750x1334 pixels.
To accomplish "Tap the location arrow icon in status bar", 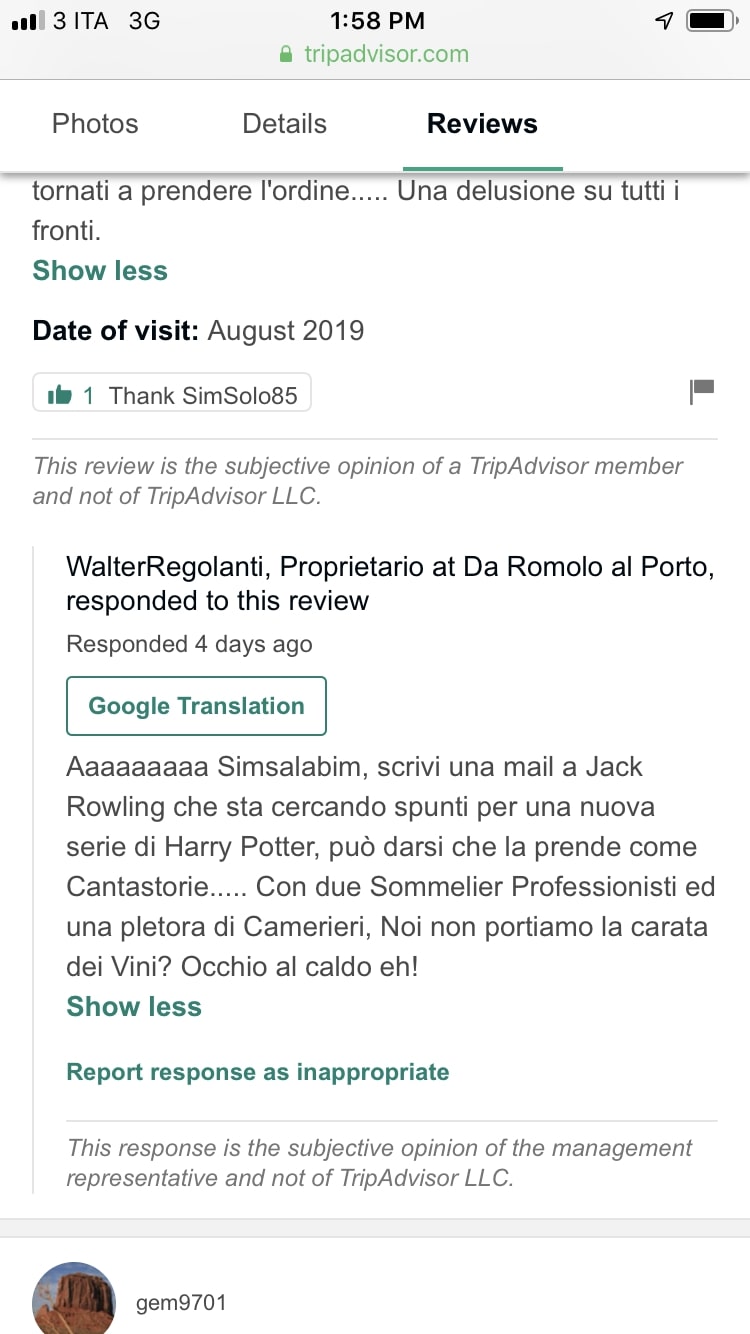I will tap(664, 21).
